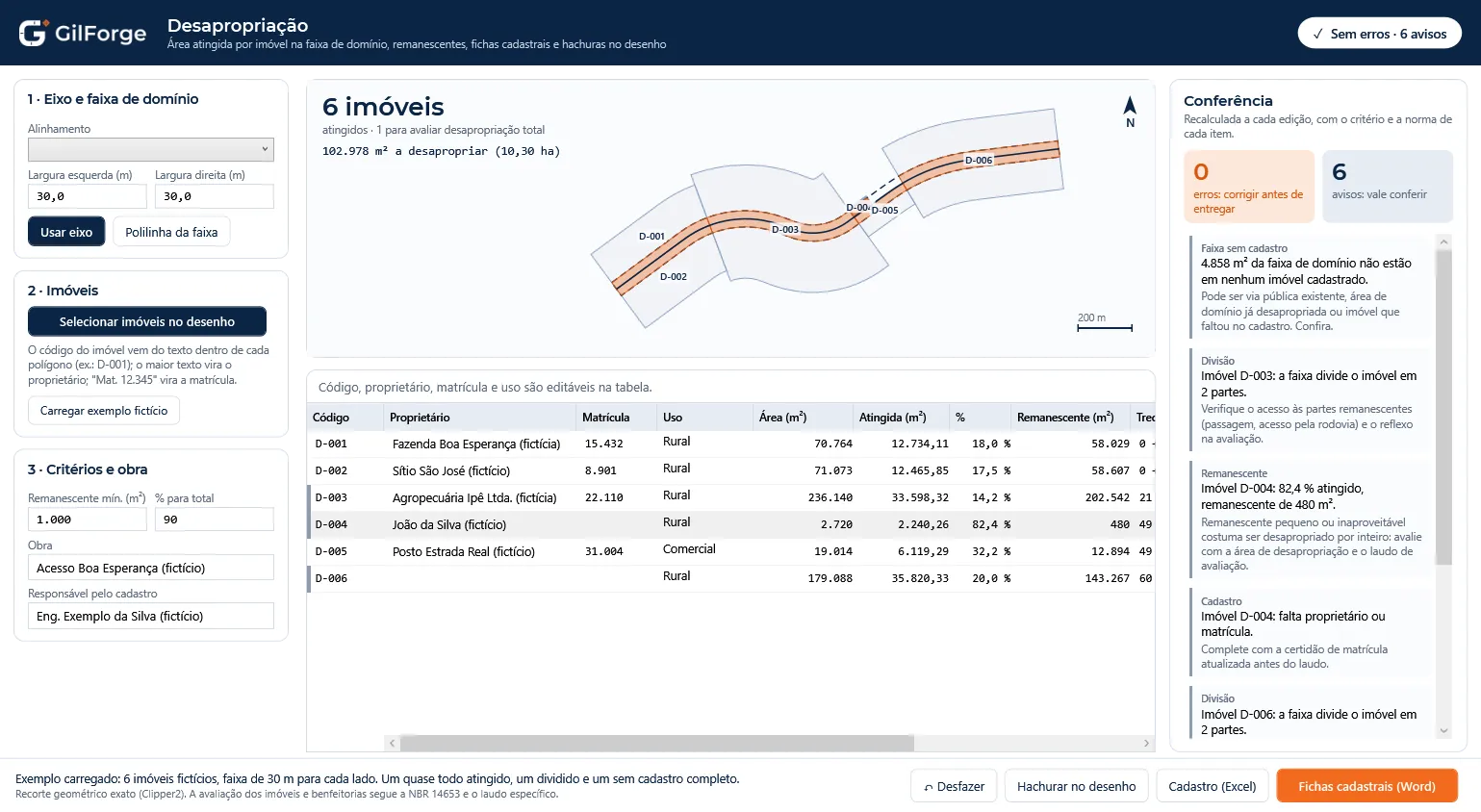Select the 0 erros summary card
The image size is (1481, 812).
click(x=1249, y=187)
